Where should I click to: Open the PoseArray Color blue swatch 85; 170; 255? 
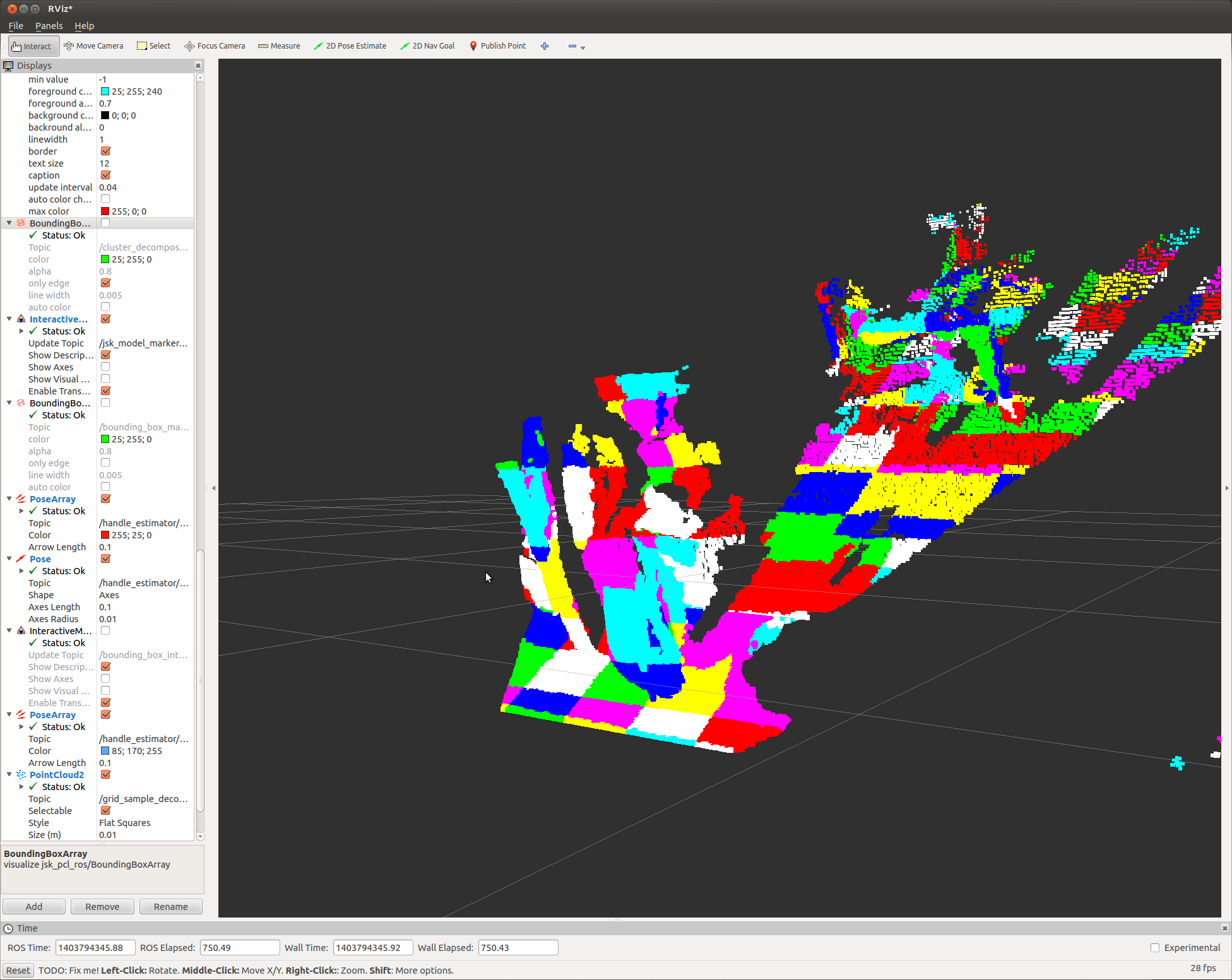tap(105, 751)
